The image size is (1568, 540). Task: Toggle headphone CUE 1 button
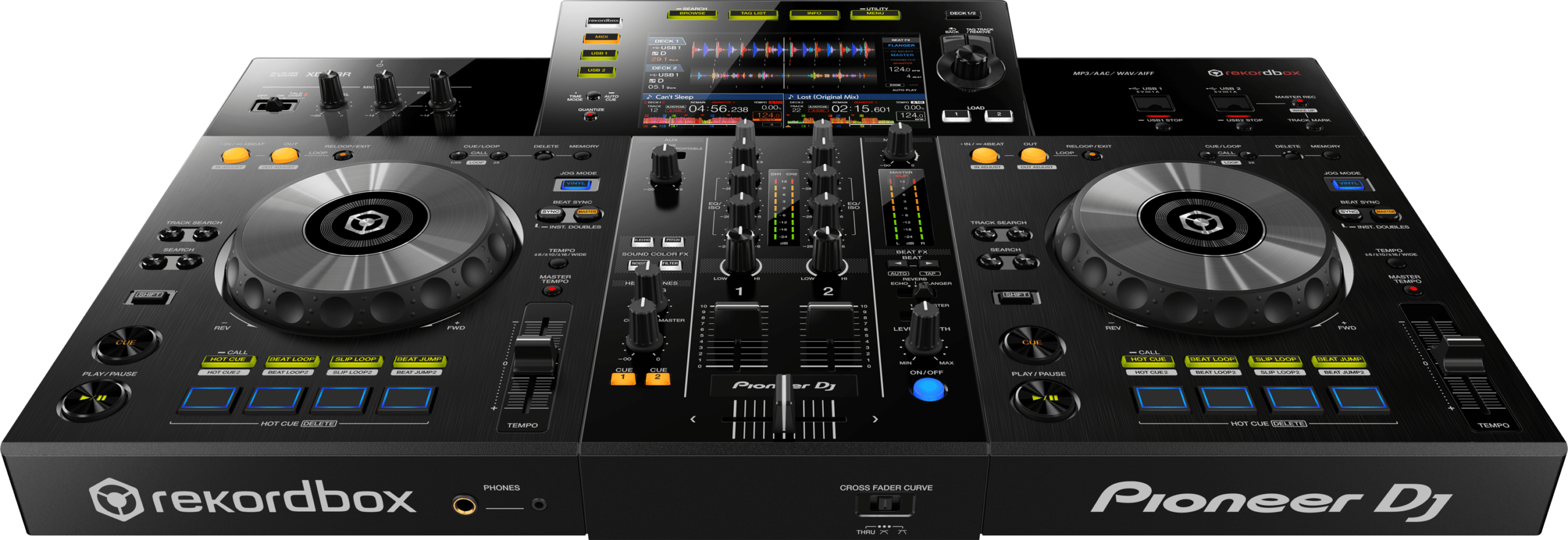tap(623, 378)
